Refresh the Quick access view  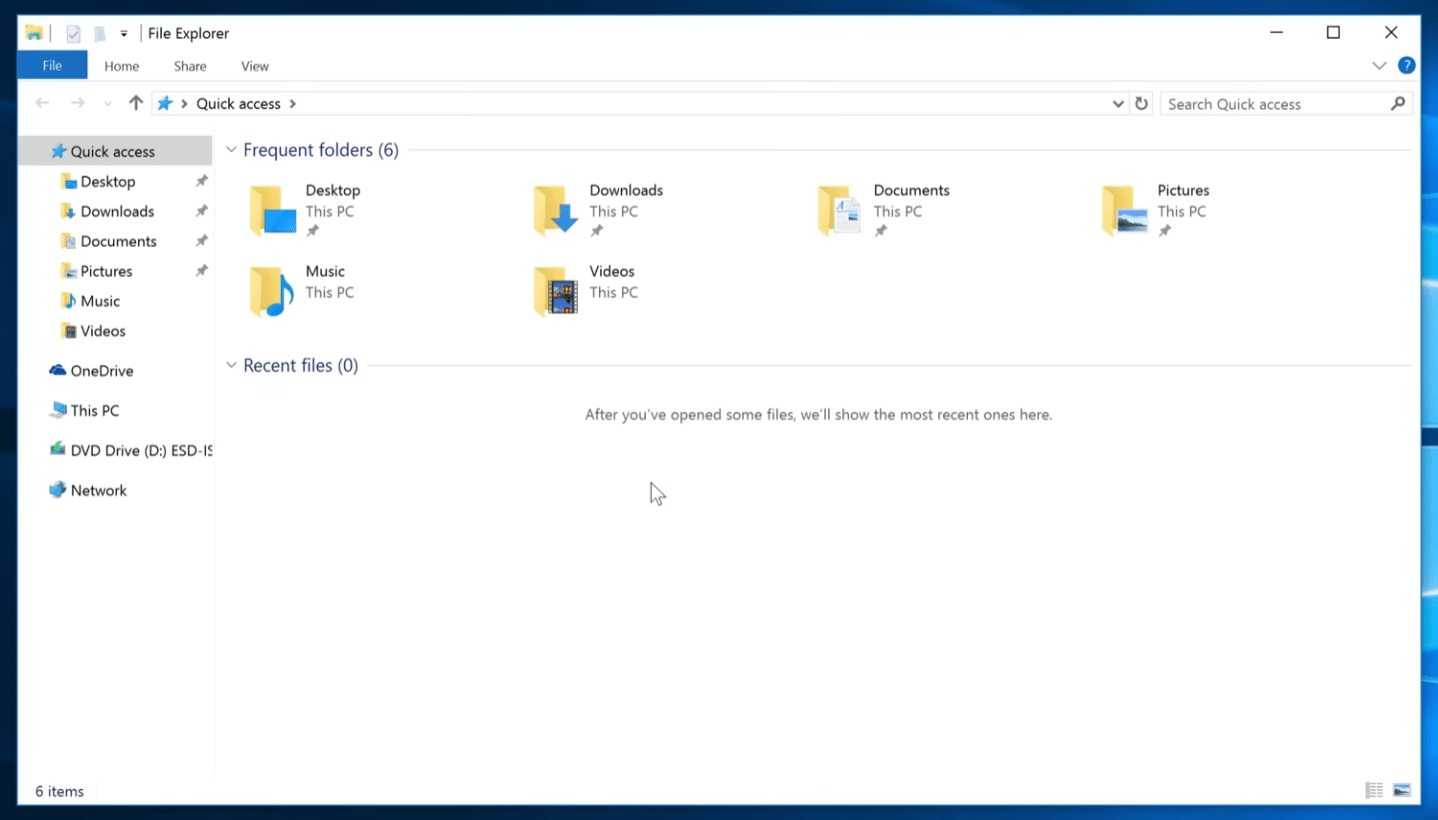1142,104
